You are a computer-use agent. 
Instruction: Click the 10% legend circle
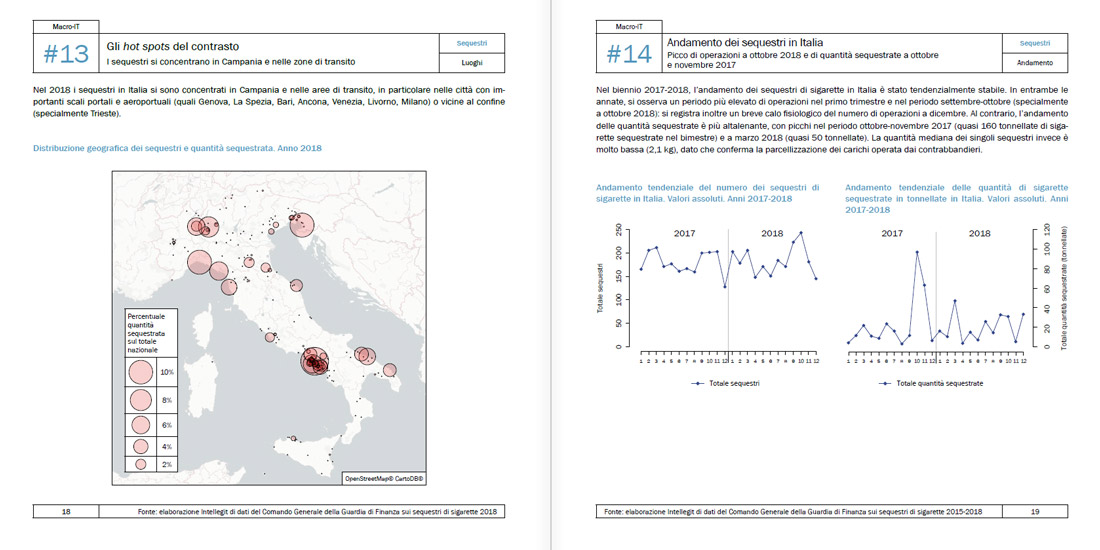[141, 372]
